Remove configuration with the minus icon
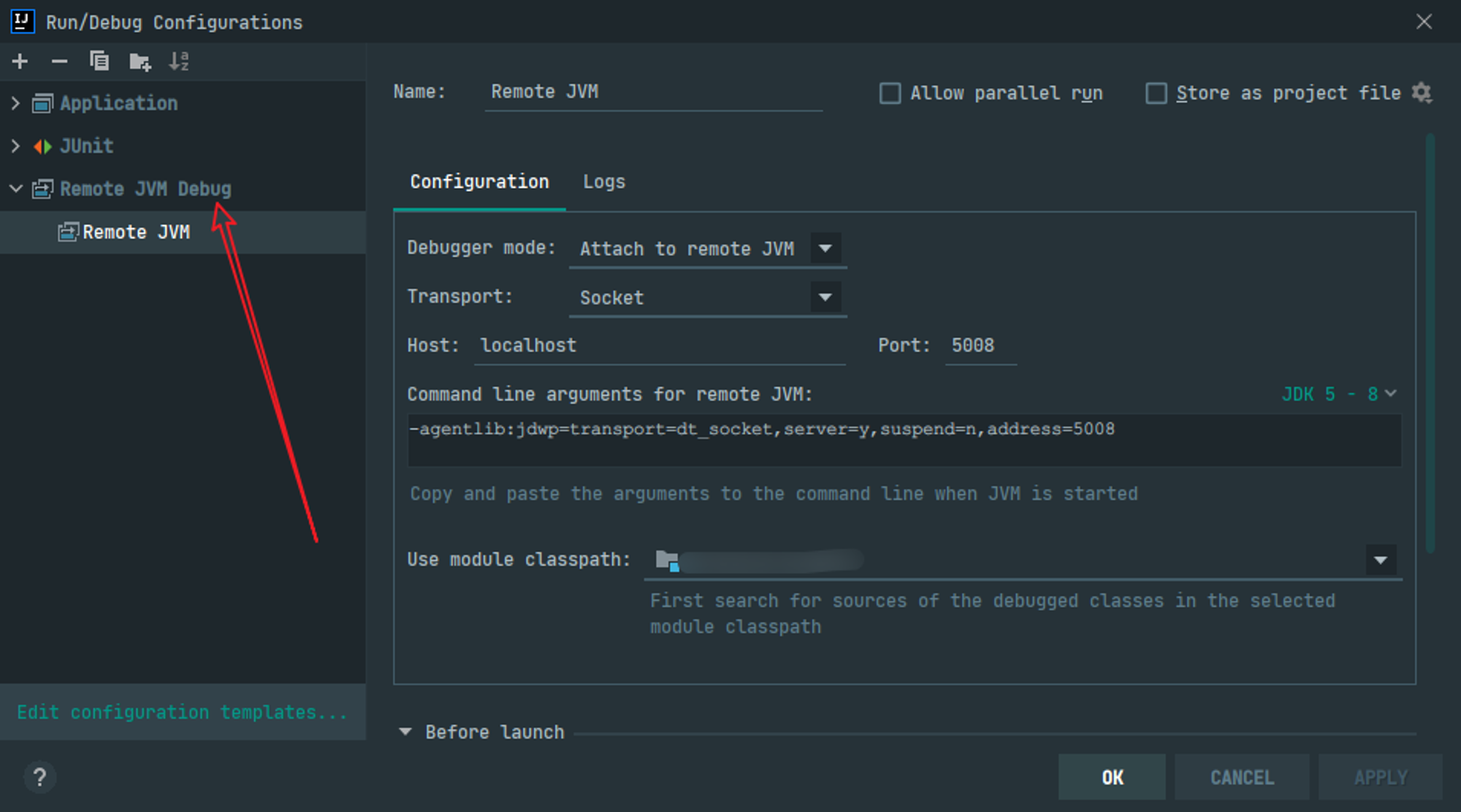1461x812 pixels. coord(59,61)
